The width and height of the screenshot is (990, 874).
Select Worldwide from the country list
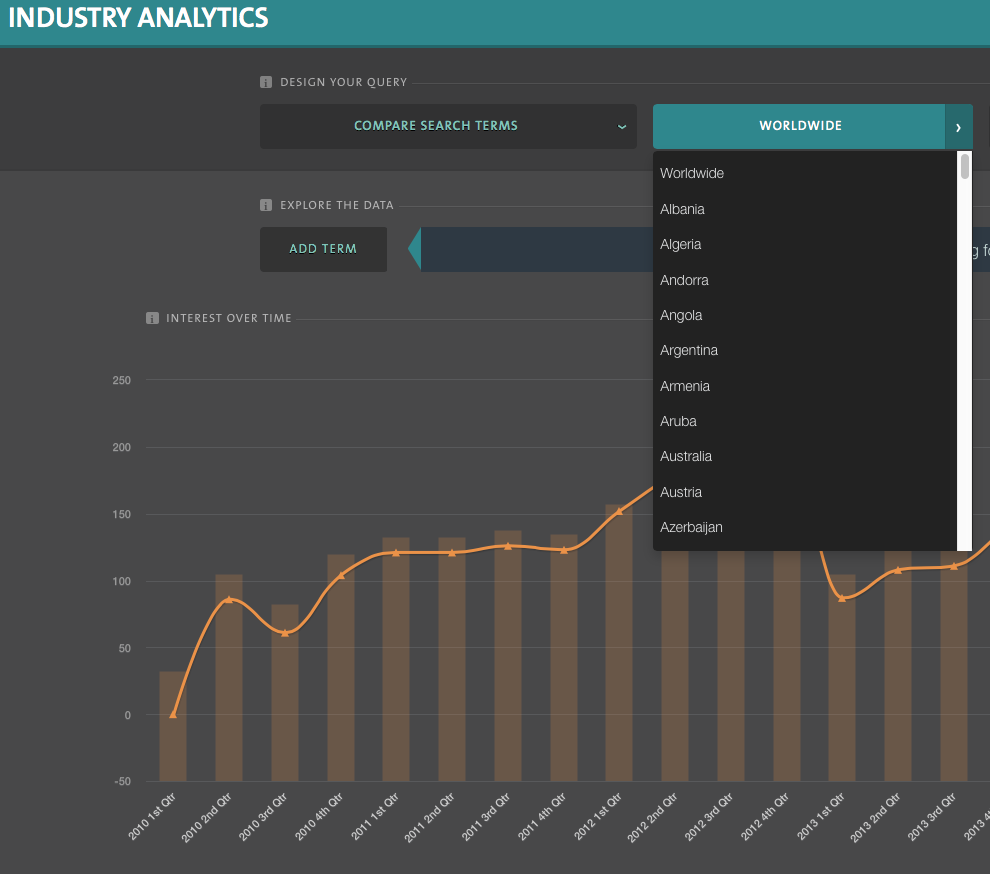pyautogui.click(x=692, y=174)
